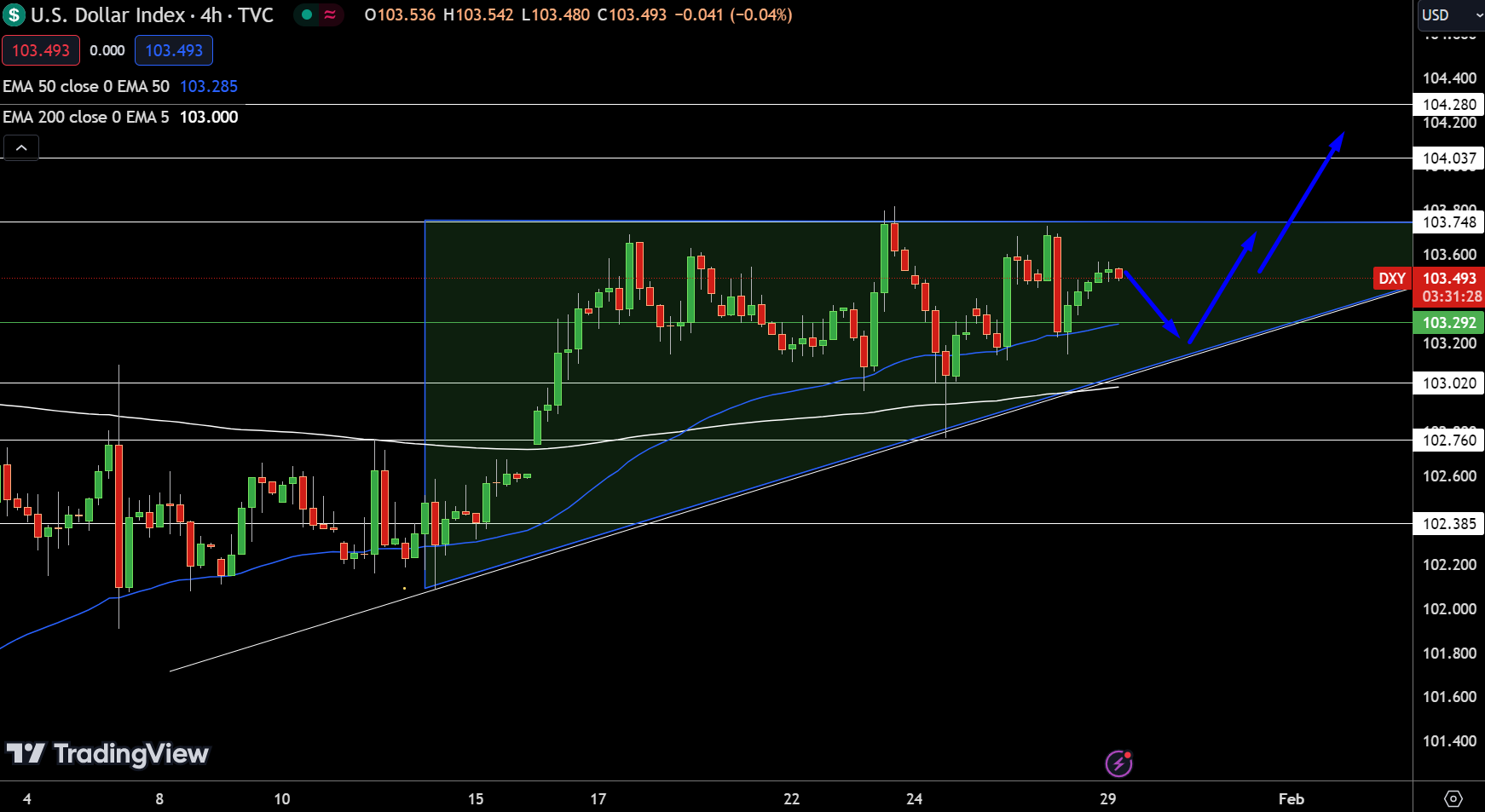The height and width of the screenshot is (812, 1485).
Task: Click the purple lightning flash icon
Action: point(1118,763)
